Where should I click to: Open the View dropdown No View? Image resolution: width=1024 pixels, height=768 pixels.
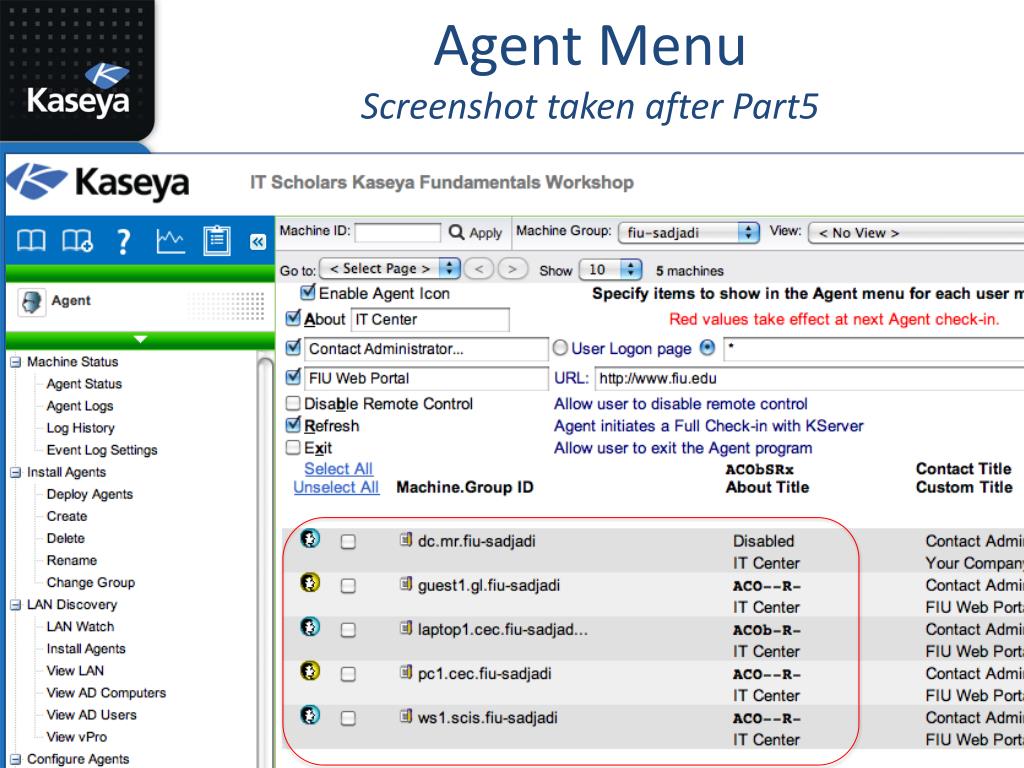click(x=916, y=232)
